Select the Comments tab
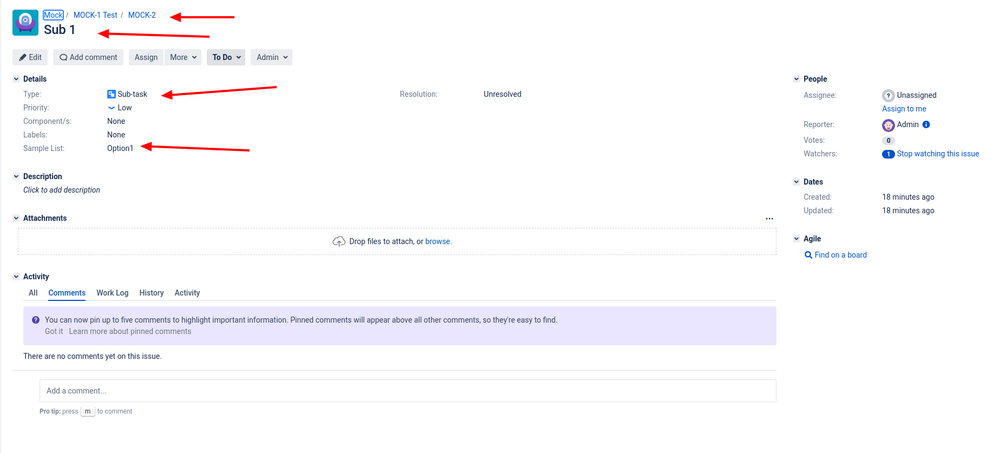This screenshot has width=999, height=453. tap(67, 293)
